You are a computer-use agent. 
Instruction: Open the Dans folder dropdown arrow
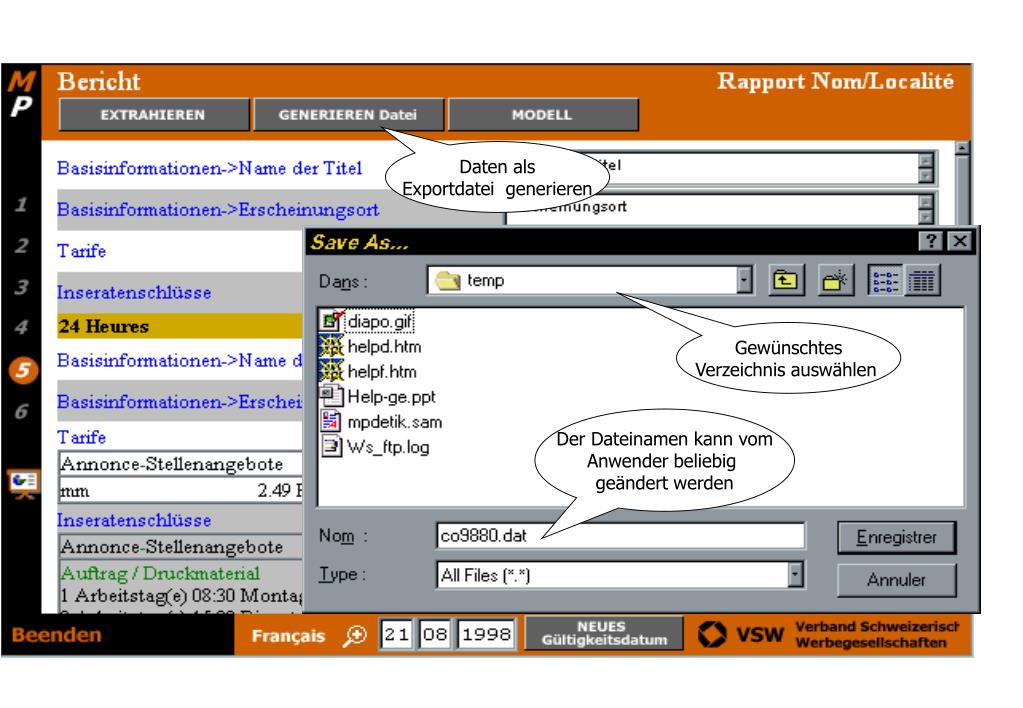(744, 281)
